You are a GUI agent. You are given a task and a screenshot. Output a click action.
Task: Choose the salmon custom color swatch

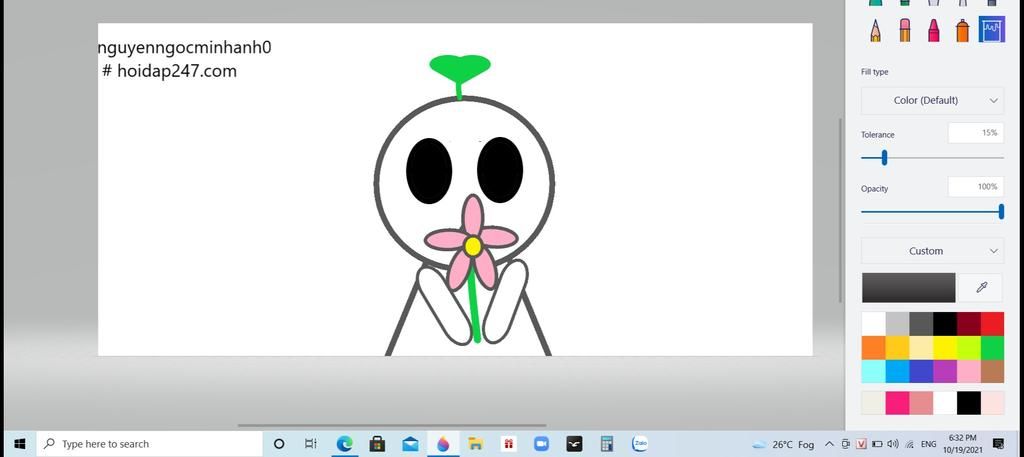click(x=921, y=403)
